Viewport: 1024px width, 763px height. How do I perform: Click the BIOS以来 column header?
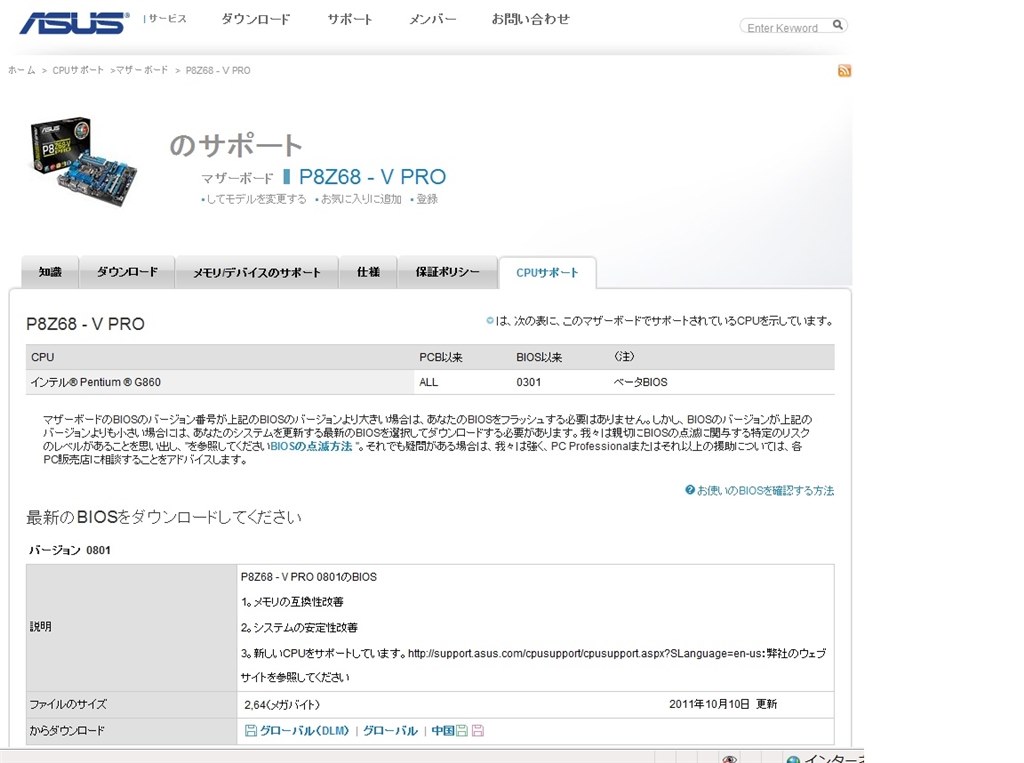pos(539,357)
